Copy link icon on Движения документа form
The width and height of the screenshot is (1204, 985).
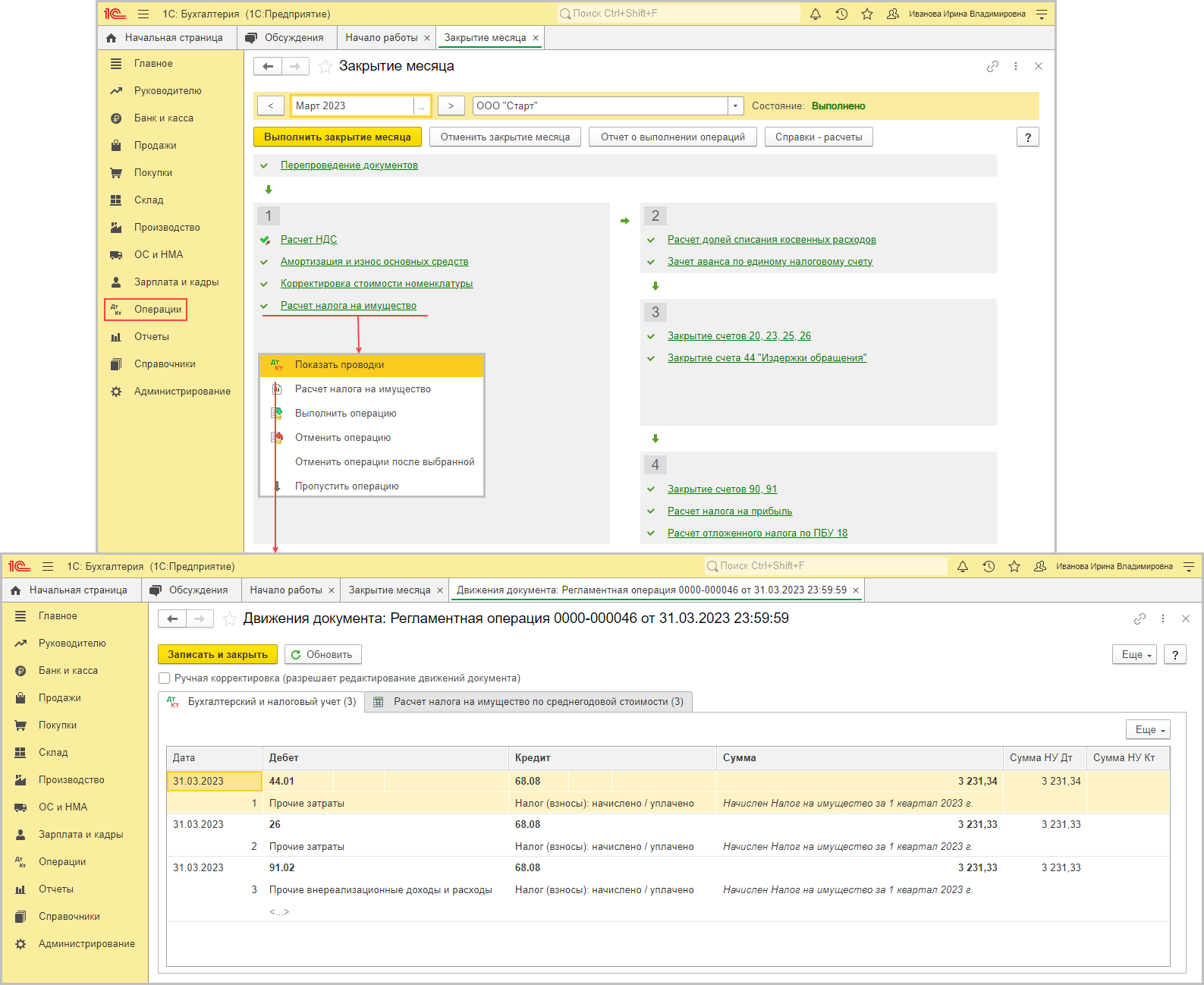pos(1140,618)
